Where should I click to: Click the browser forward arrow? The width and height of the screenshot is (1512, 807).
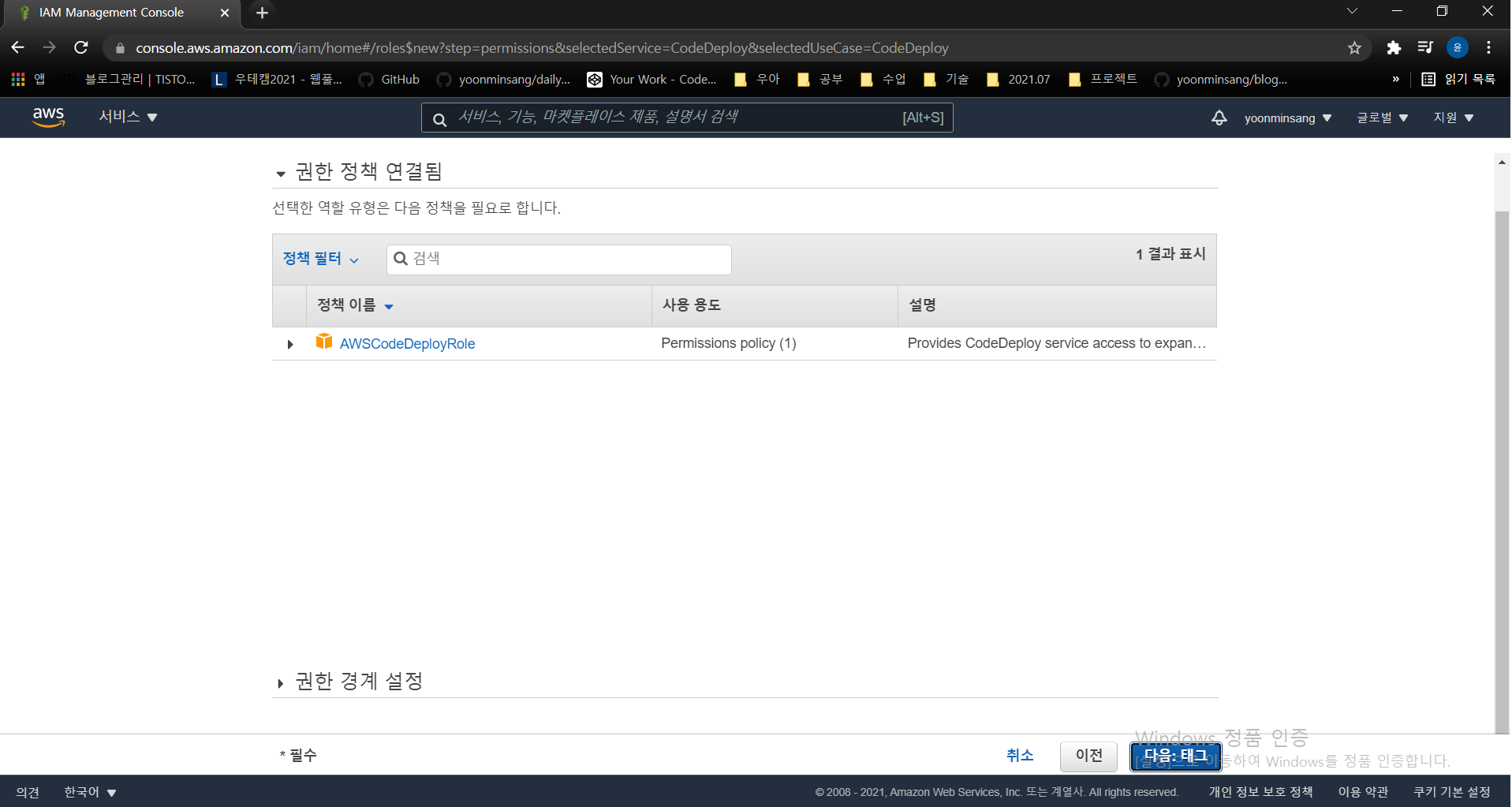[49, 47]
